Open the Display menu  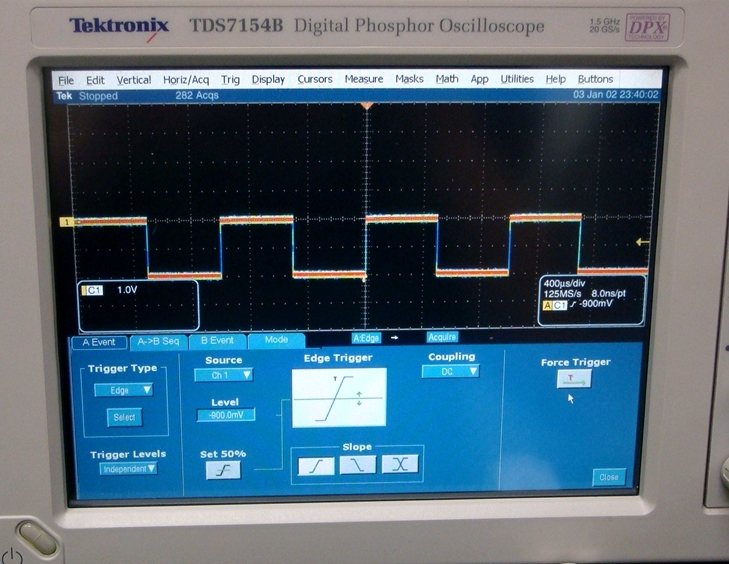(268, 80)
